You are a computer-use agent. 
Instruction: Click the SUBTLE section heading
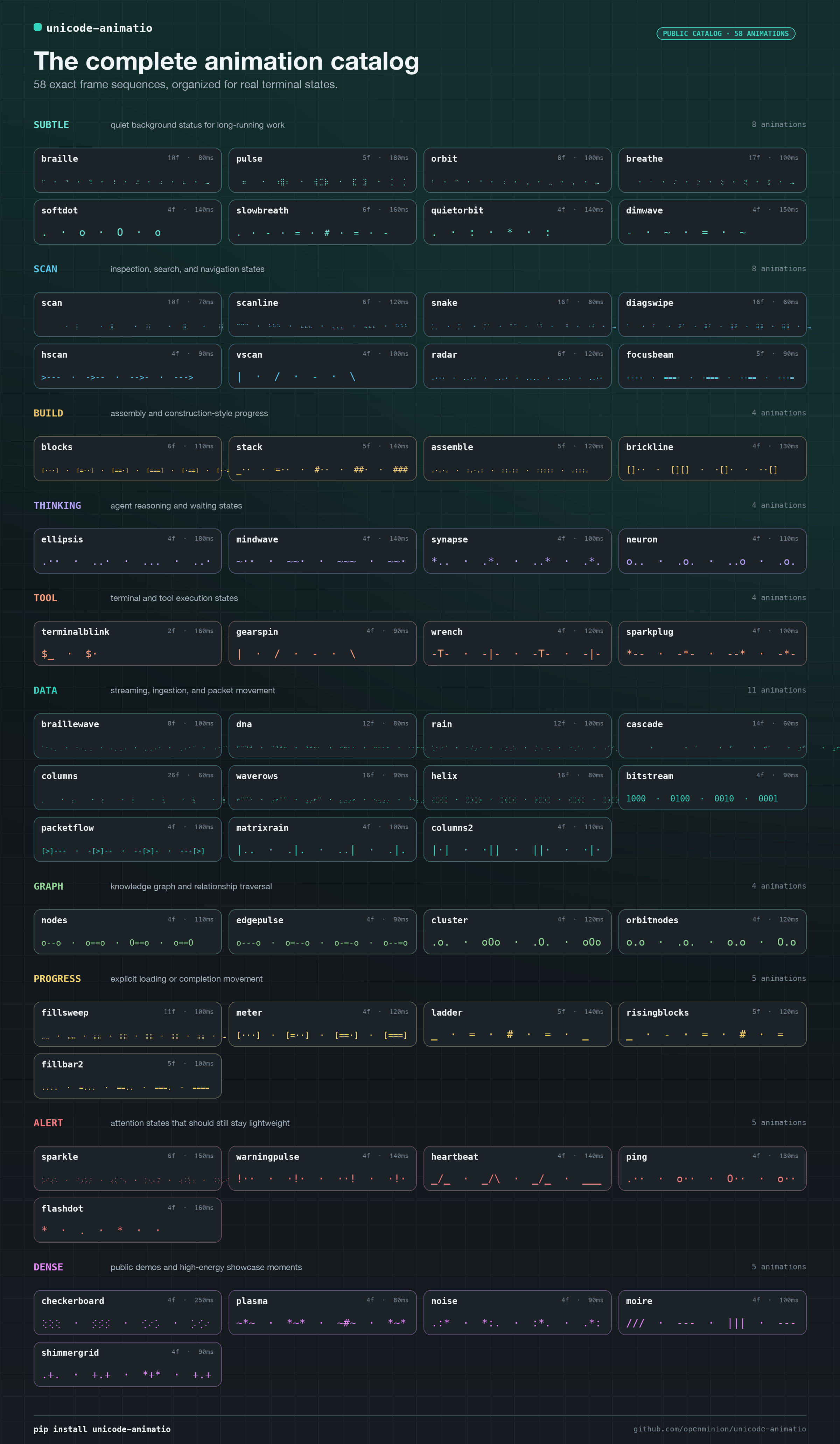[51, 125]
